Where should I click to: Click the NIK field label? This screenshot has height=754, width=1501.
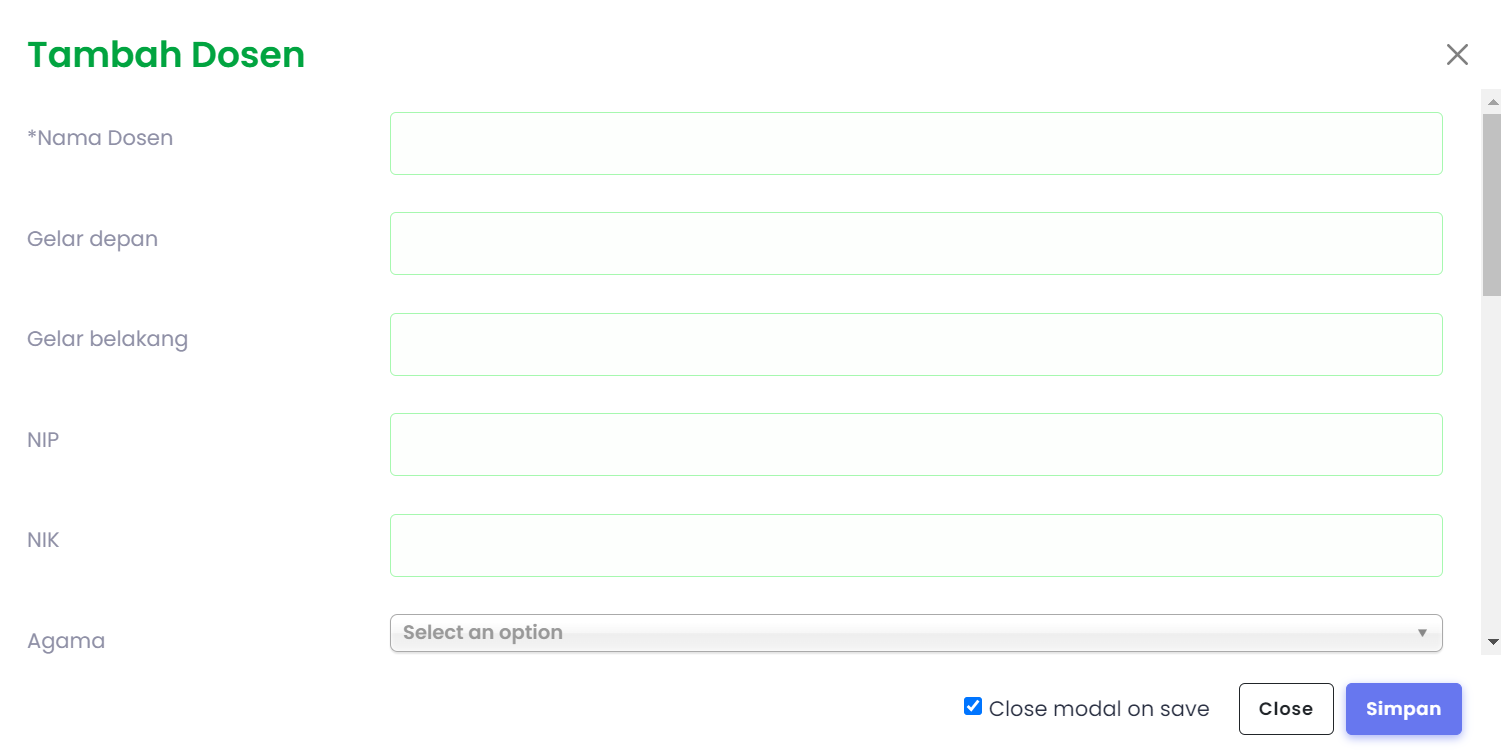click(x=43, y=540)
